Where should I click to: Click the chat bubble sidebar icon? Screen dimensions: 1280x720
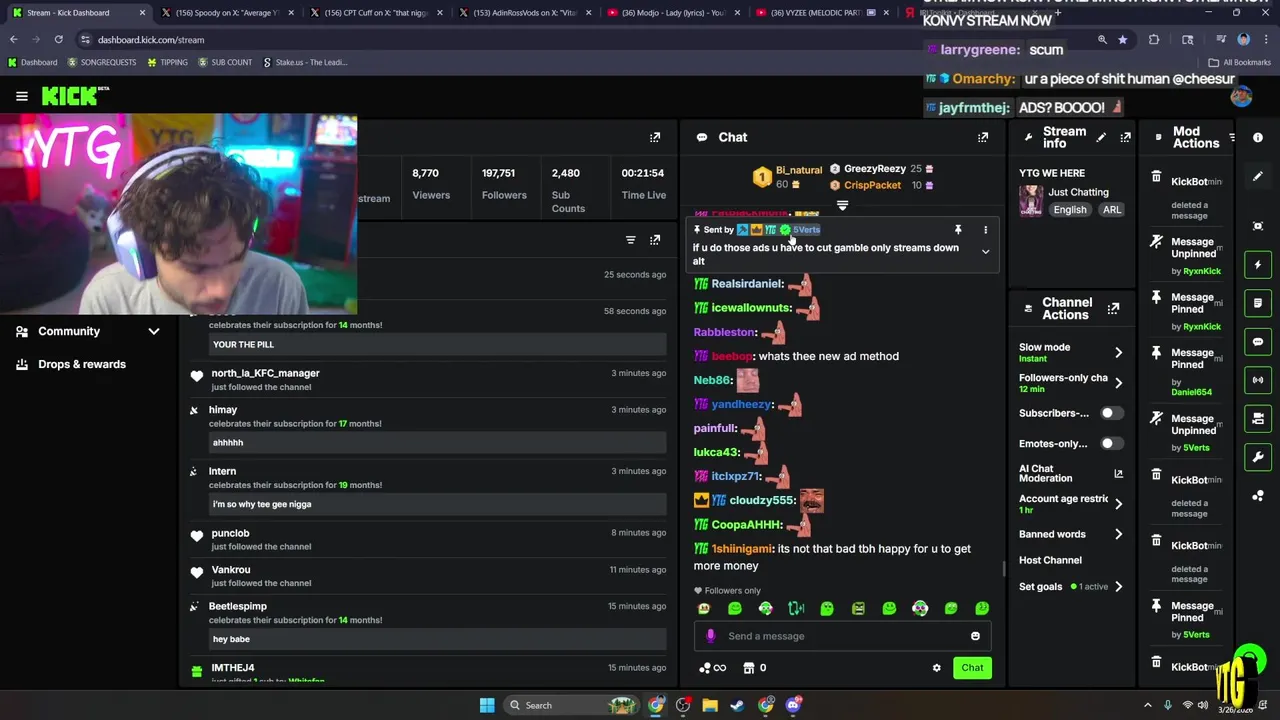(x=1258, y=342)
